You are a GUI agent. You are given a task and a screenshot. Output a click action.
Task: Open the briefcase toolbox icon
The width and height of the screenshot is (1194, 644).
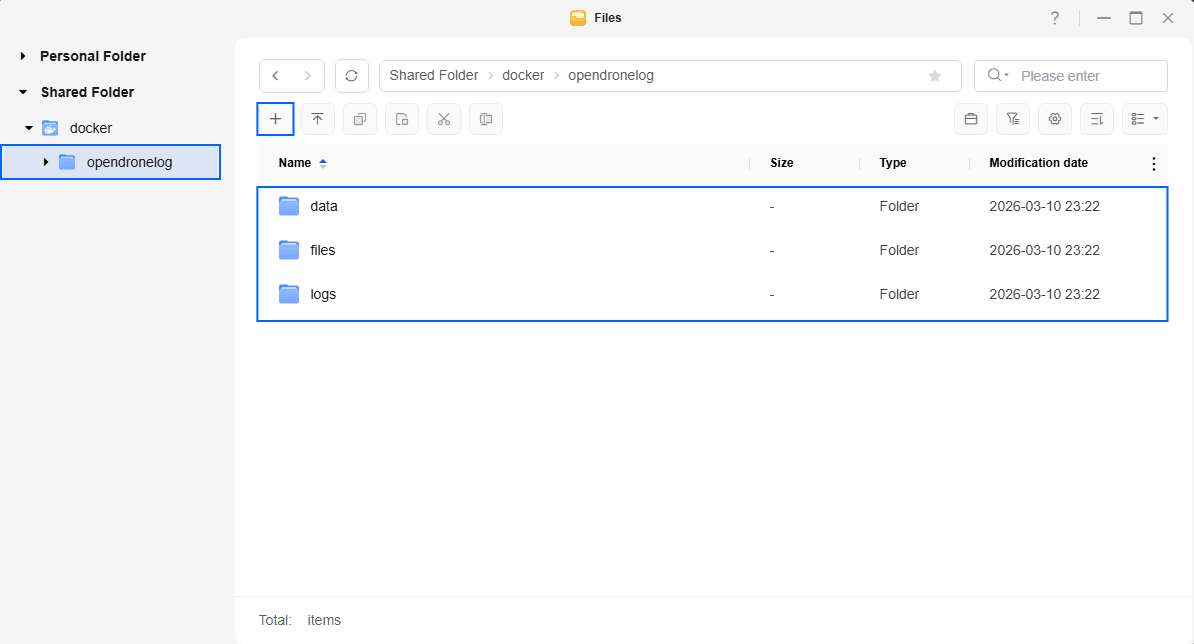coord(970,119)
